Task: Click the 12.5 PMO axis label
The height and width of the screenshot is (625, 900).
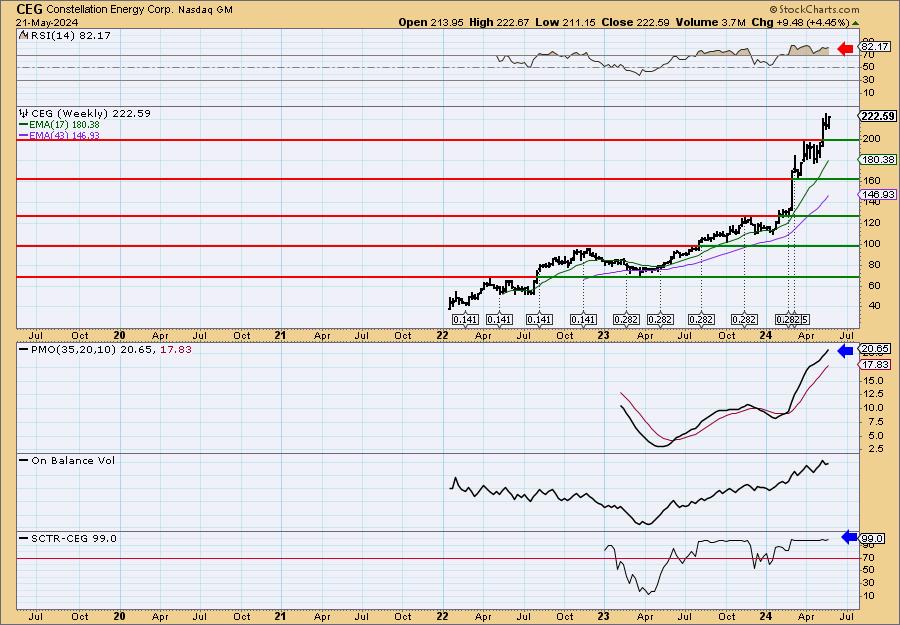Action: (x=872, y=394)
